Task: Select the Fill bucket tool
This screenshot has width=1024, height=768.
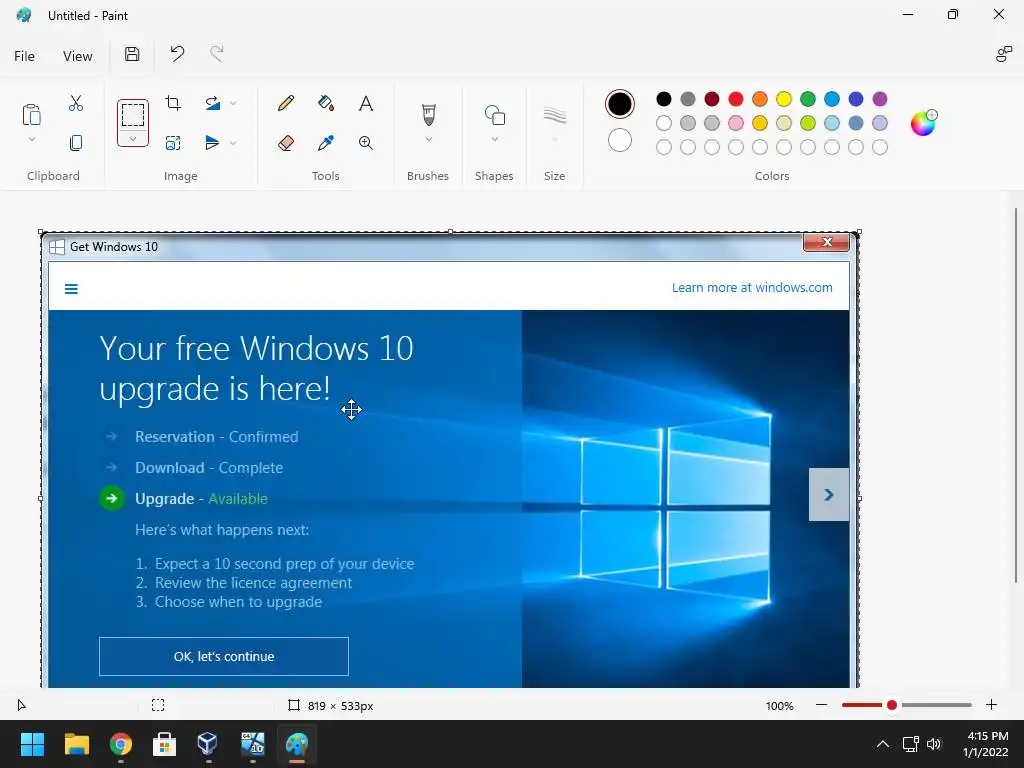Action: pyautogui.click(x=326, y=103)
